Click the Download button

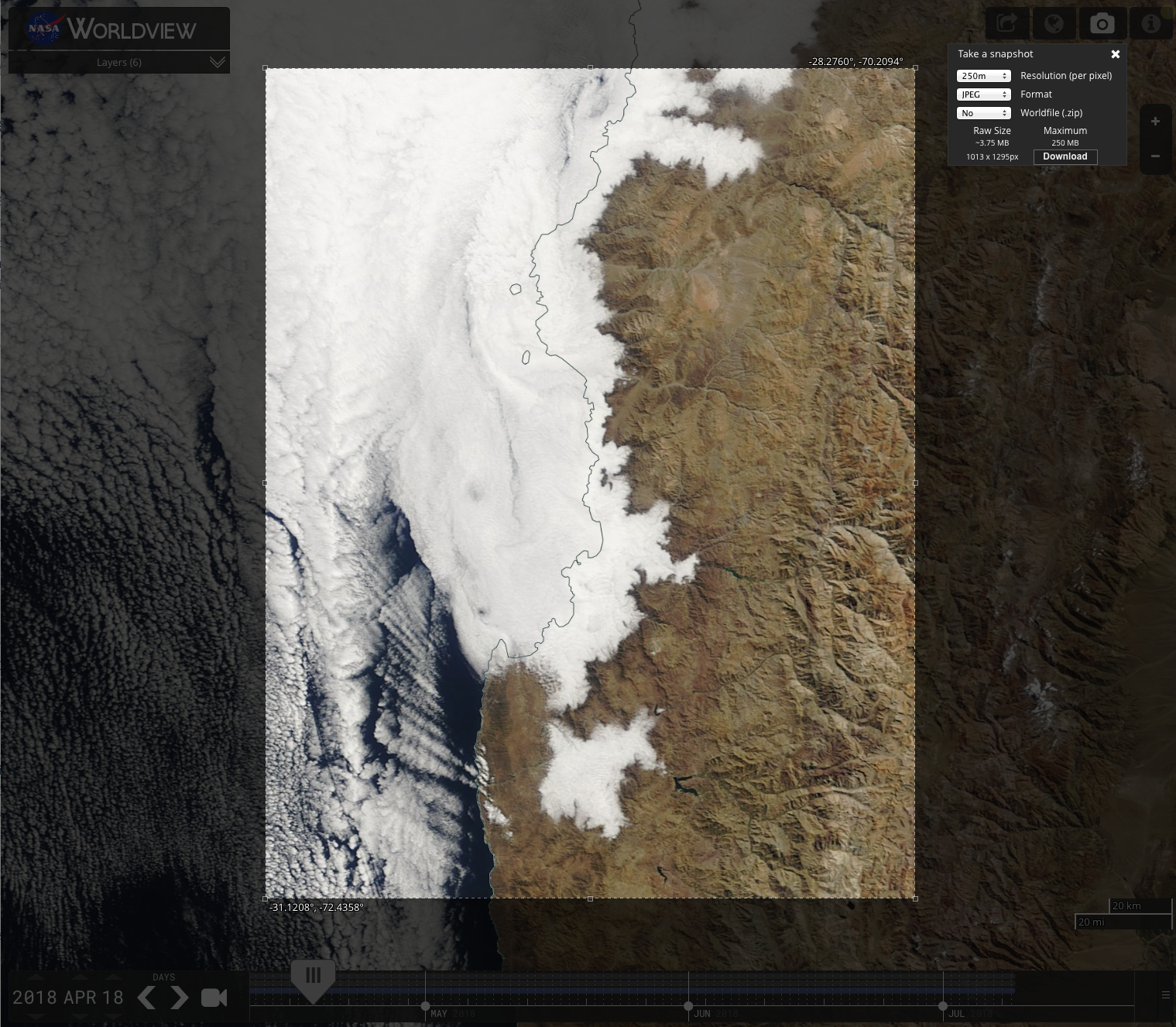(1065, 156)
